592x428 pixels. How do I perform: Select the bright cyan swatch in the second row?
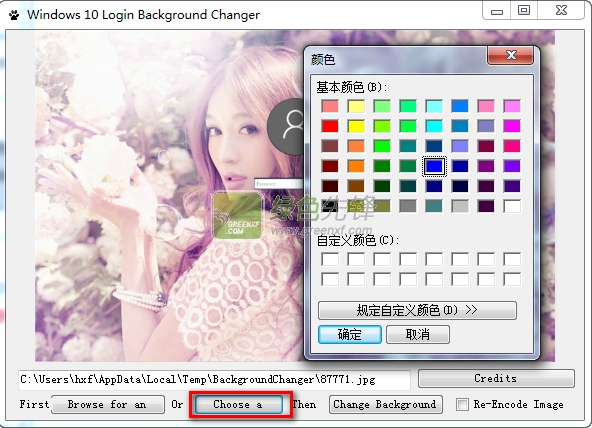click(x=434, y=126)
